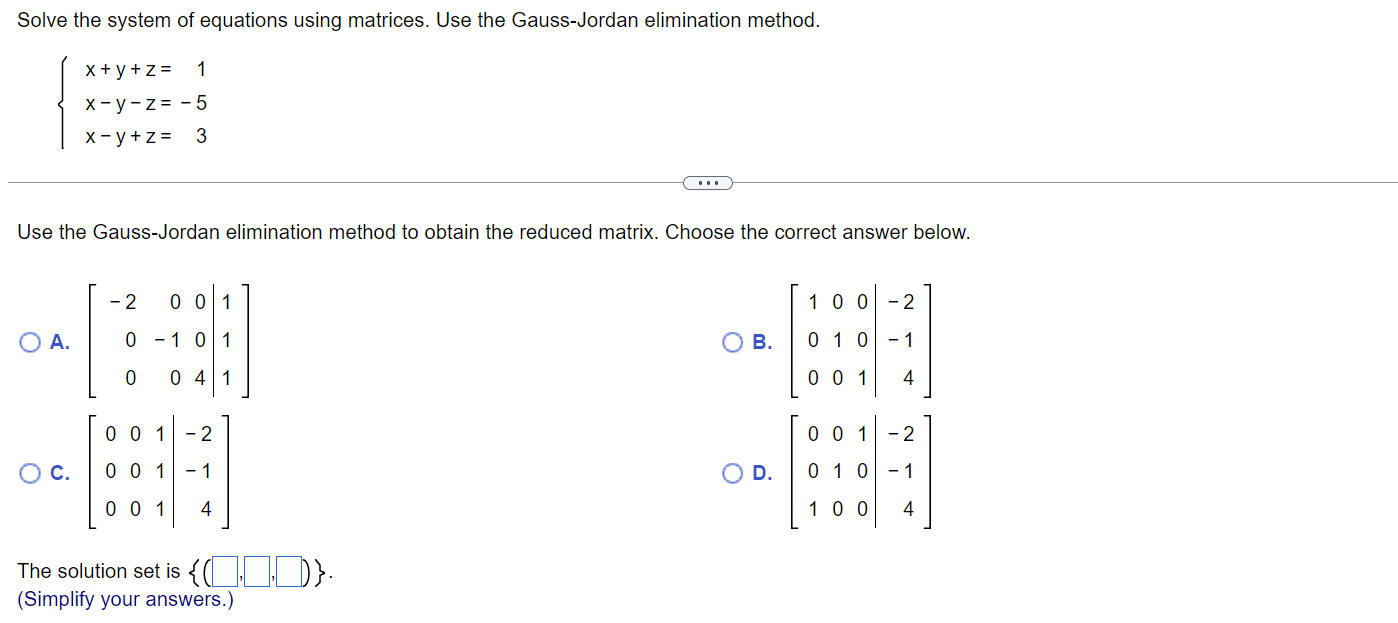1398x623 pixels.
Task: Select radio button for answer choice C
Action: point(31,473)
